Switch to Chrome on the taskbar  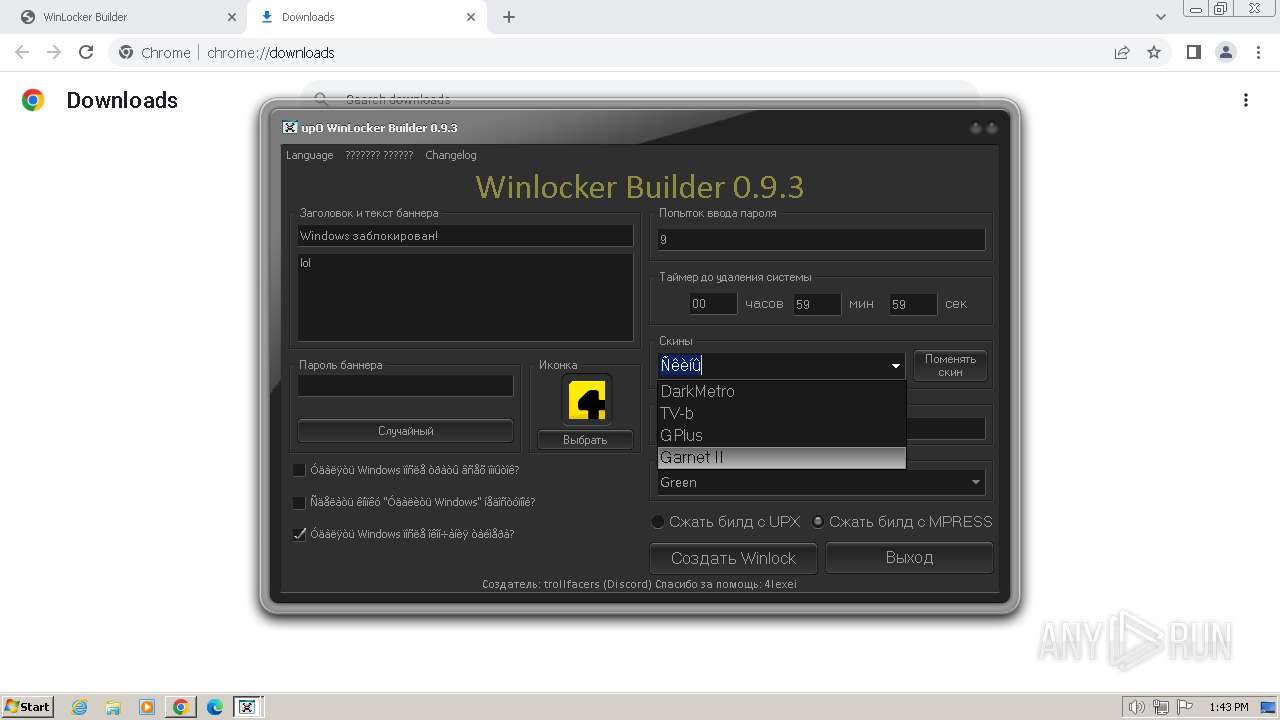click(181, 707)
